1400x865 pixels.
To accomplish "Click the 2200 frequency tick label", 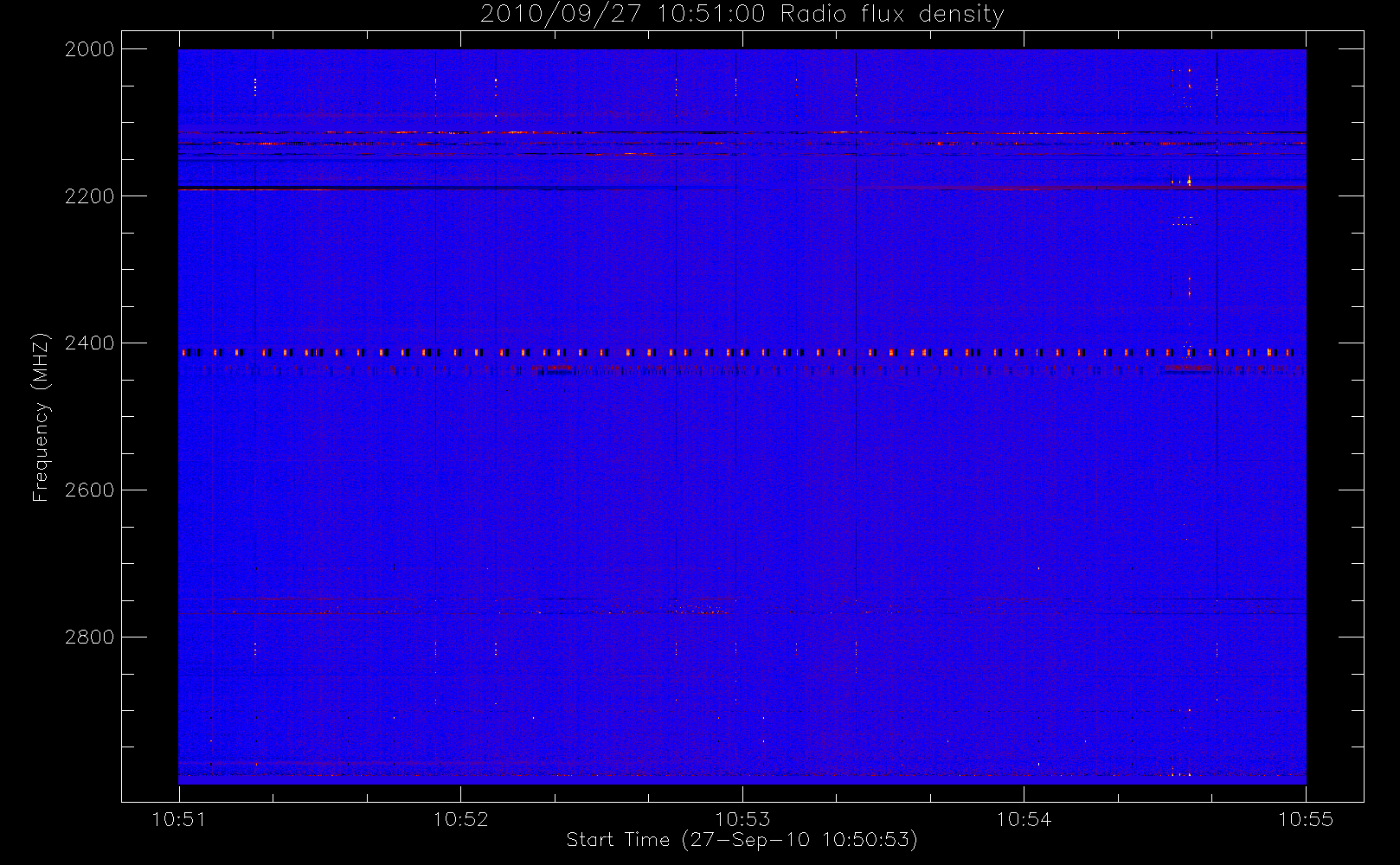I will [89, 196].
